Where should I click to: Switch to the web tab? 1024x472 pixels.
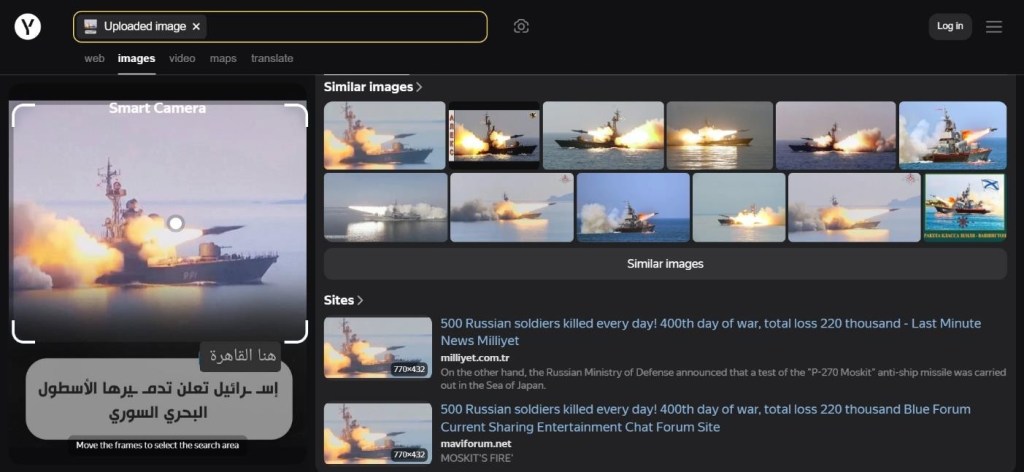(94, 59)
